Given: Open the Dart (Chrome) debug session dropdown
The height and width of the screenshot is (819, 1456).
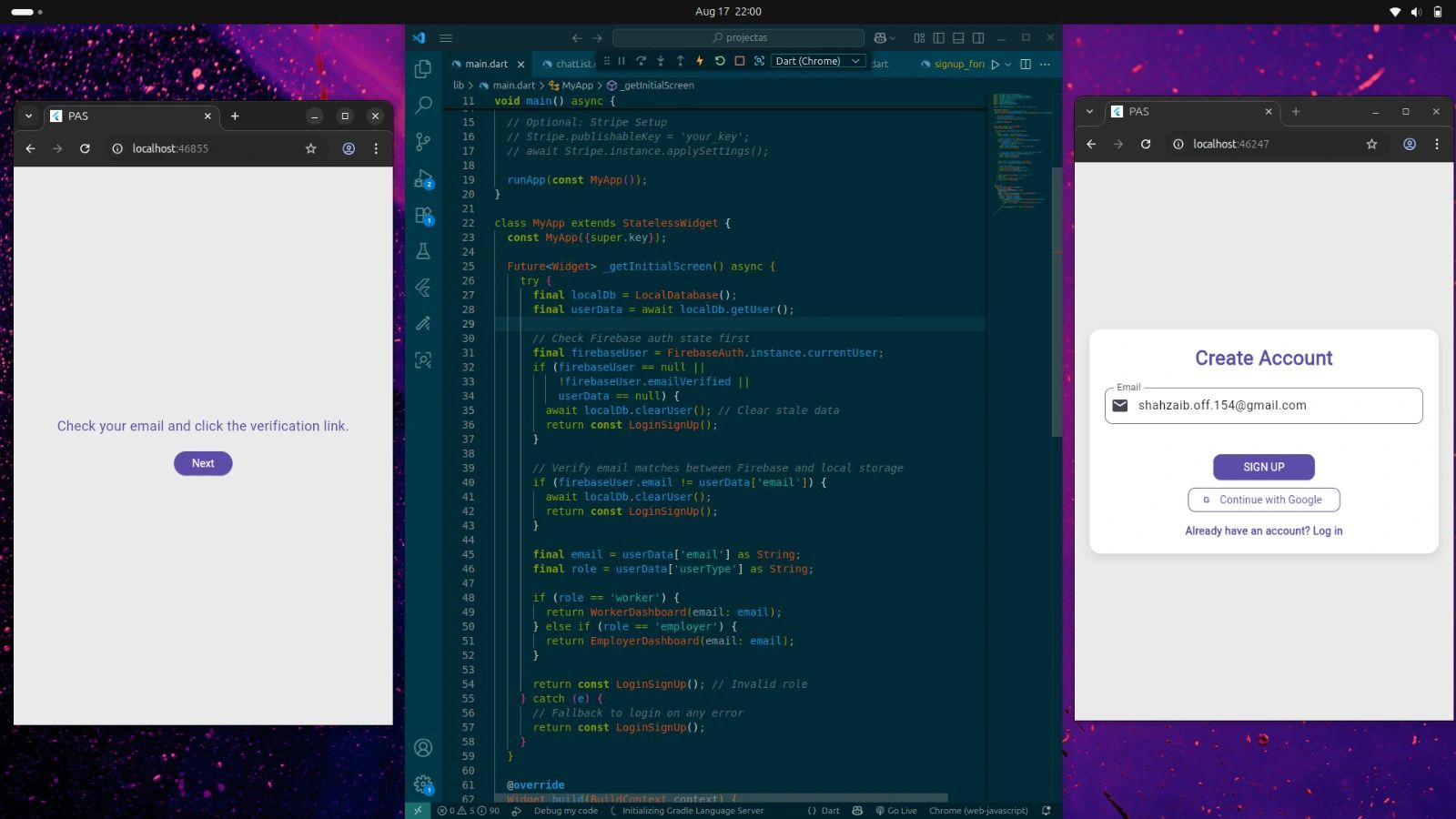Looking at the screenshot, I should click(816, 61).
